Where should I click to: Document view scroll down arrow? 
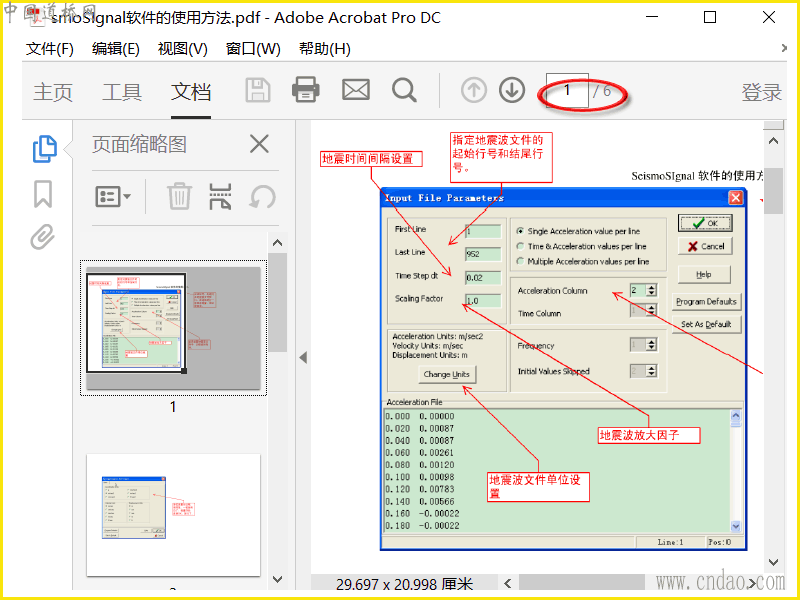[773, 562]
